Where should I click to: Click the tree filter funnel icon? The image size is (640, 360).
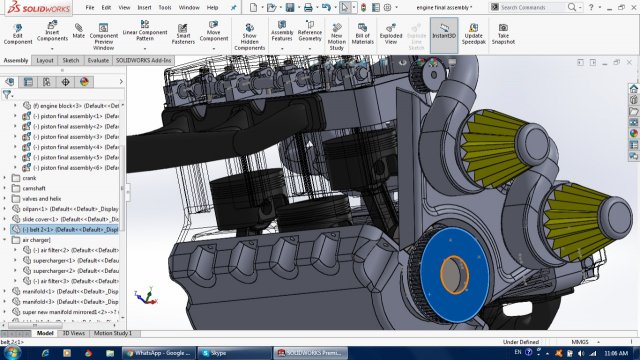coord(7,95)
